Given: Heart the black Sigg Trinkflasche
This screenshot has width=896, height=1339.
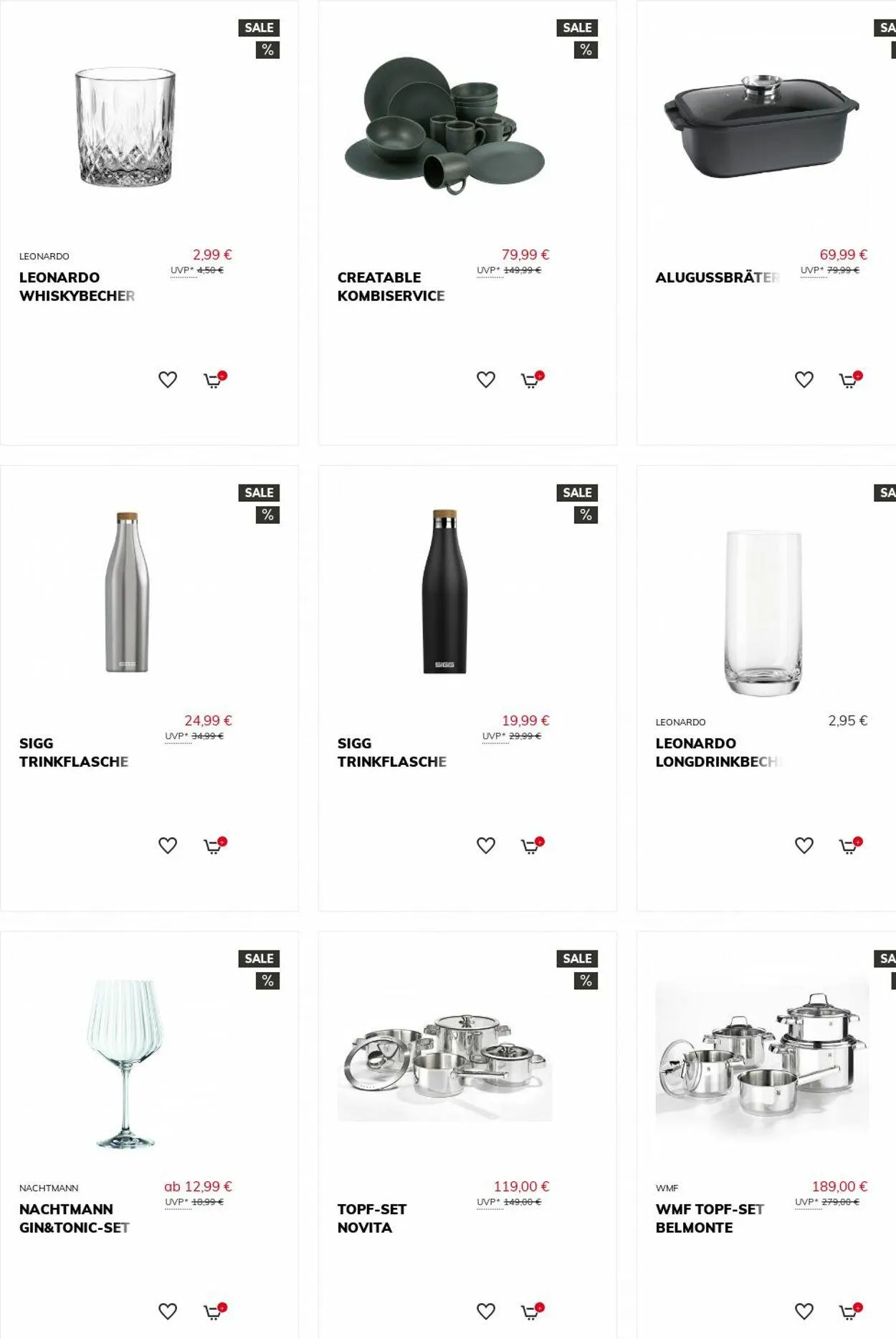Looking at the screenshot, I should click(x=486, y=846).
